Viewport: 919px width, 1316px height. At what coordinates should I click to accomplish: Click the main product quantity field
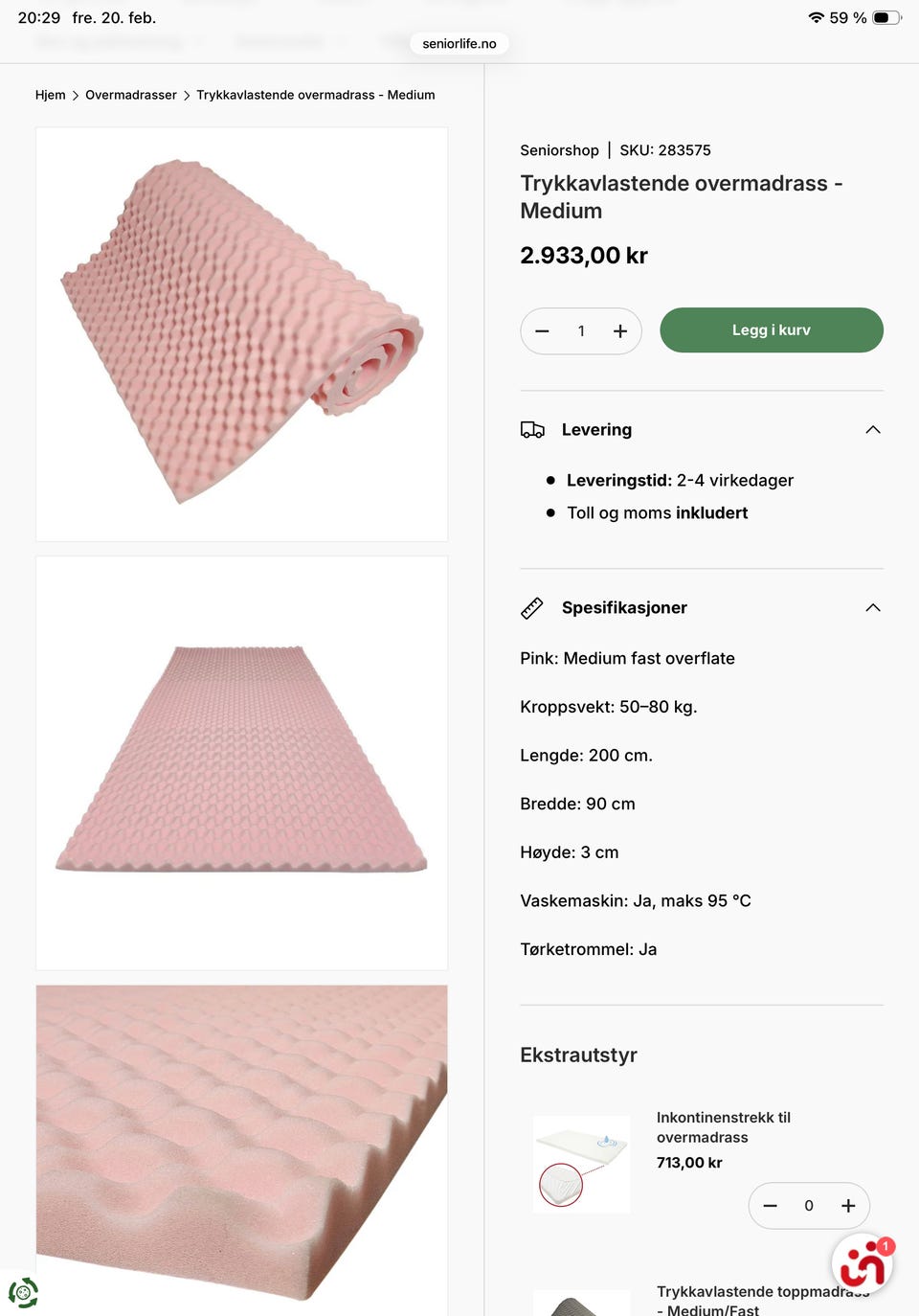pyautogui.click(x=581, y=331)
